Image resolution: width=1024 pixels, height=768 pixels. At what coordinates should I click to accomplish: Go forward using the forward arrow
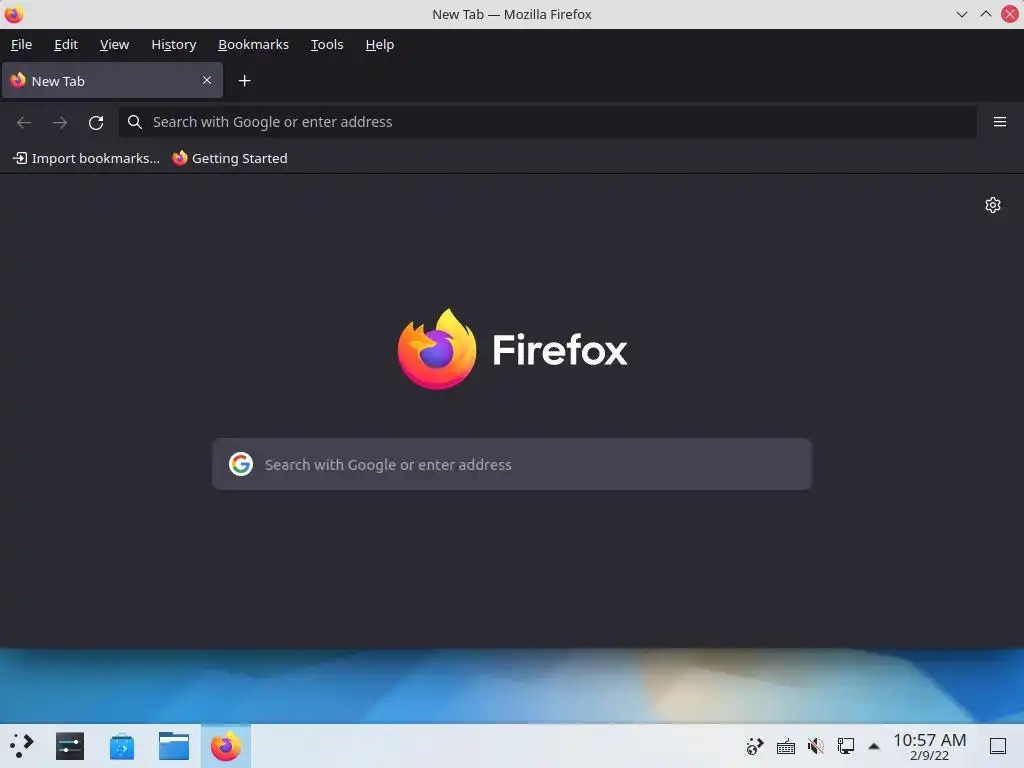click(59, 122)
